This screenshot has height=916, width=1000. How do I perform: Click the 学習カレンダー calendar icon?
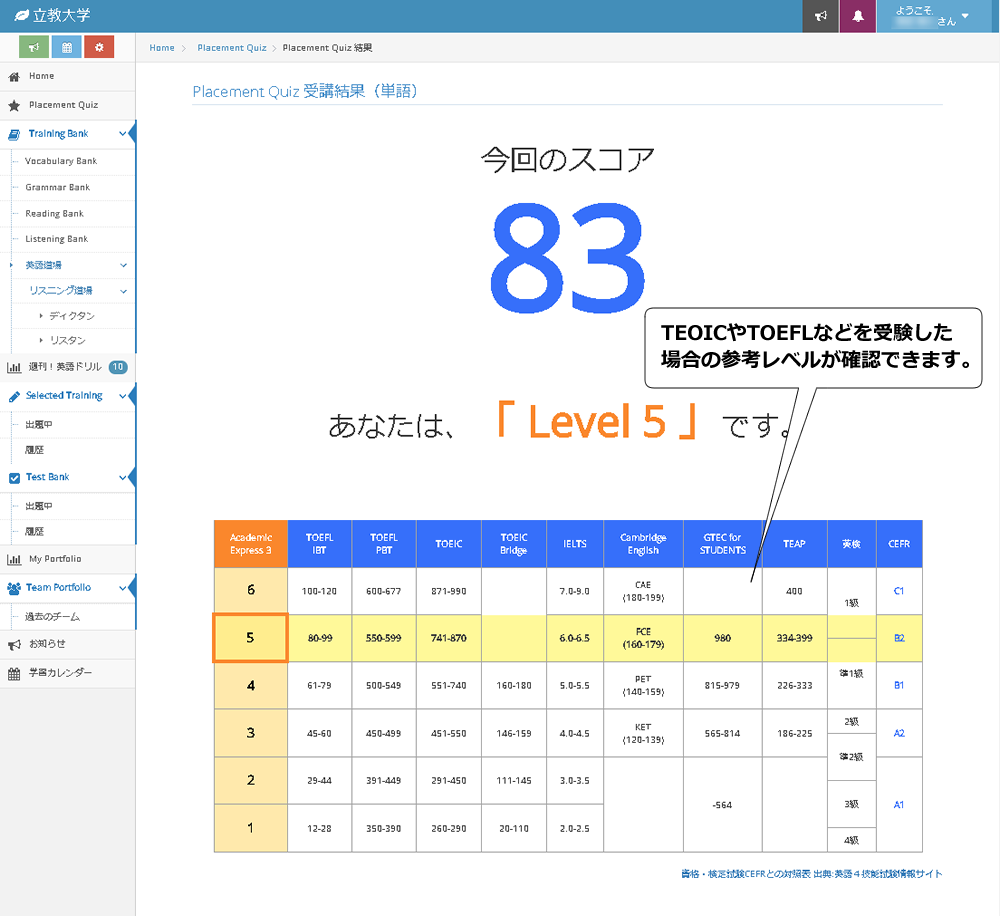[13, 674]
